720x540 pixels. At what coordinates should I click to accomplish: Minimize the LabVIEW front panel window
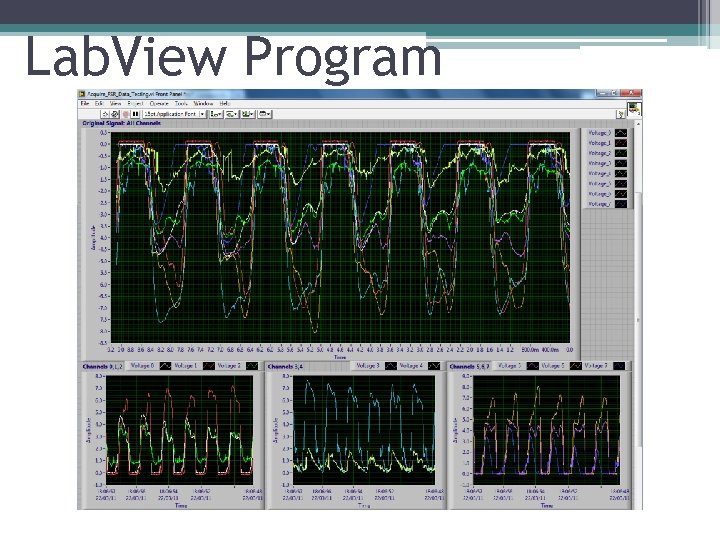[603, 93]
